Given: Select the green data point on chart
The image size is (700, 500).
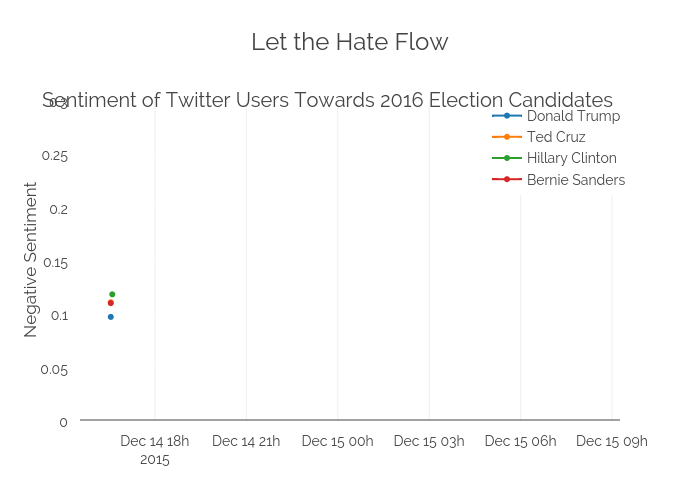Looking at the screenshot, I should coord(112,294).
